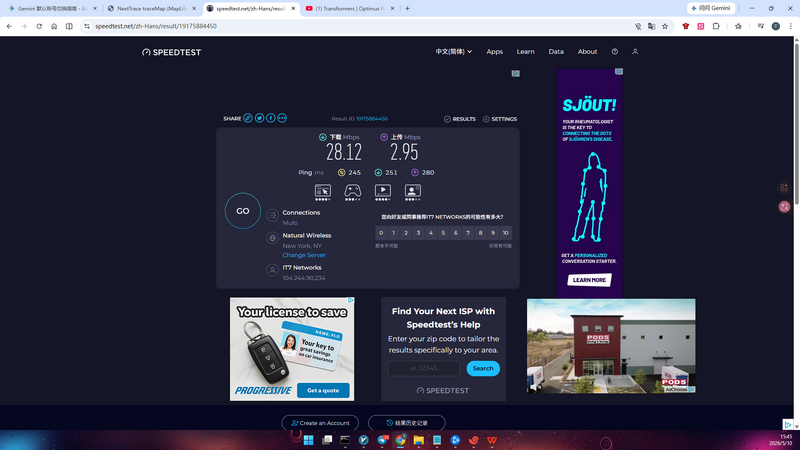
Task: Rate recommendation likelihood 0
Action: click(381, 233)
